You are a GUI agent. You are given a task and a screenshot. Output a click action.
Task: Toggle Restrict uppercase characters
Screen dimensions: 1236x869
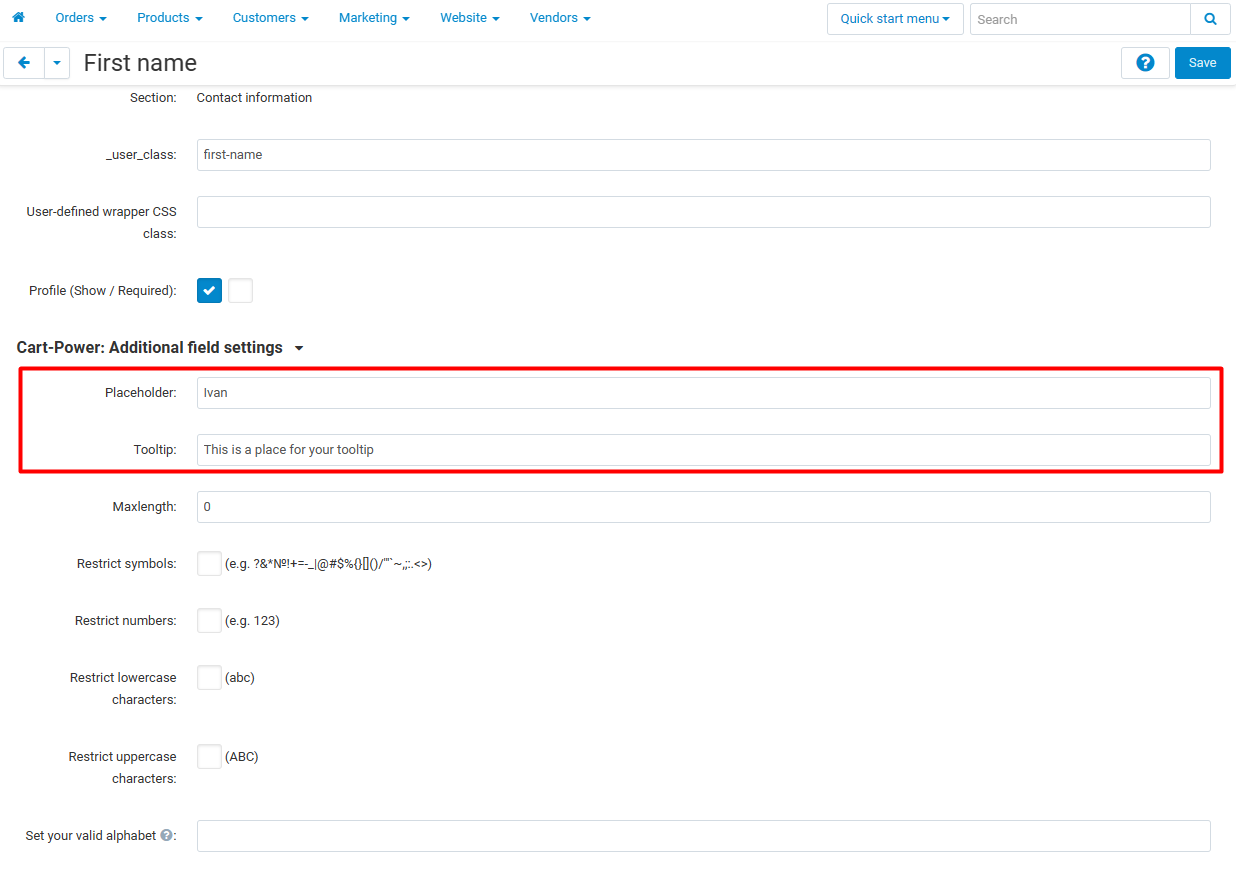(x=209, y=756)
